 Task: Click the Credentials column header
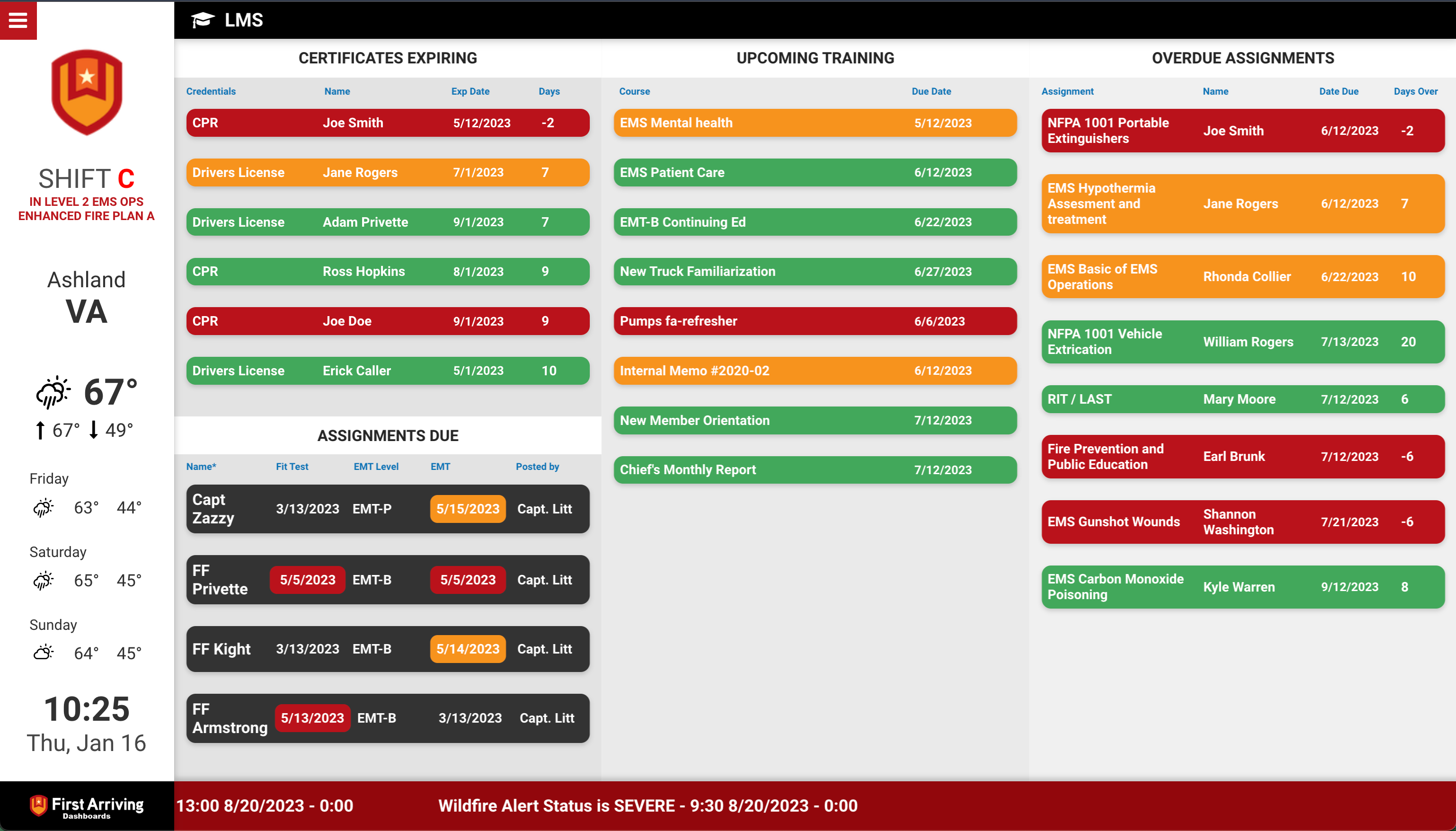211,91
